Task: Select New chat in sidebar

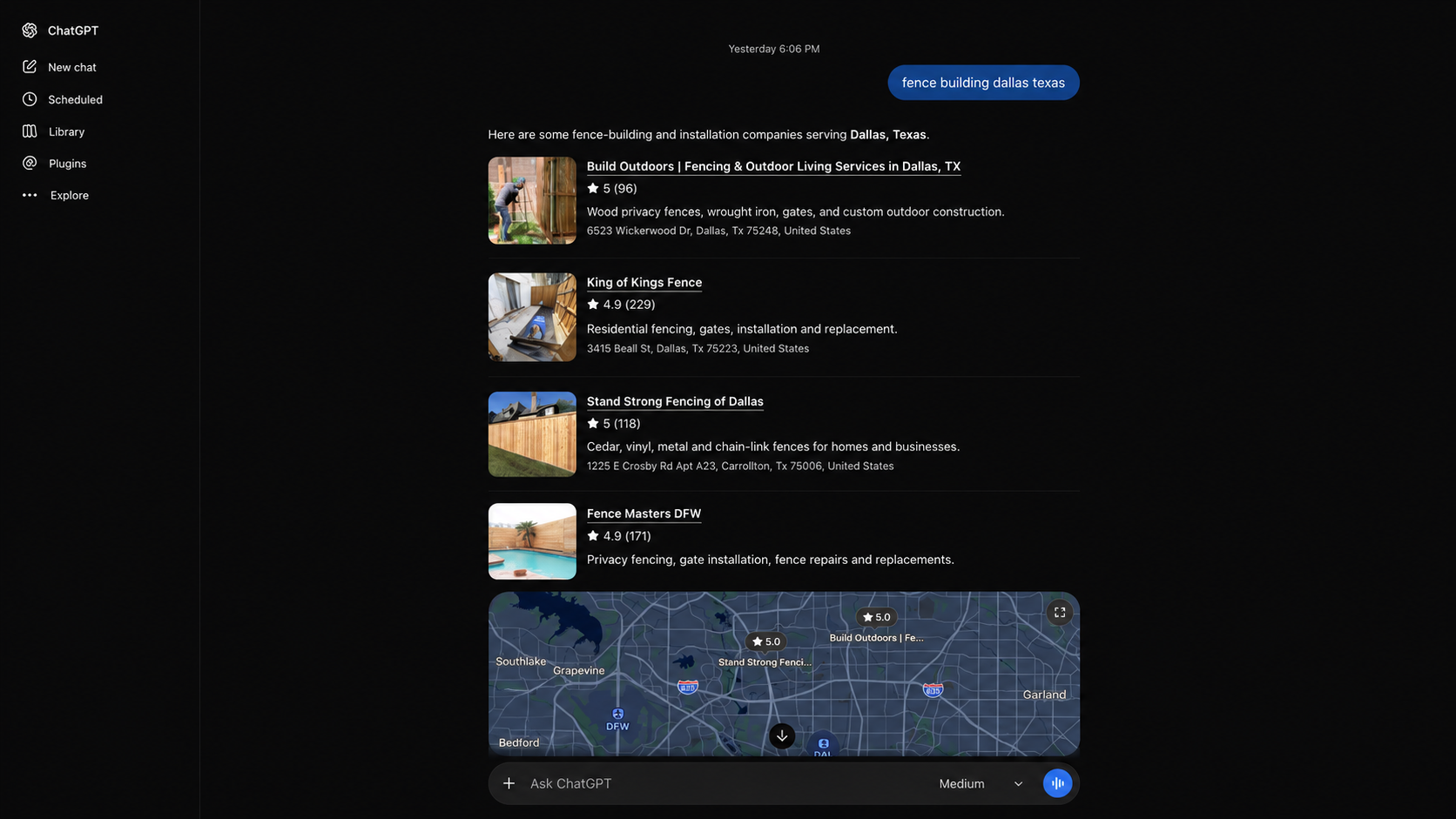Action: (x=72, y=67)
